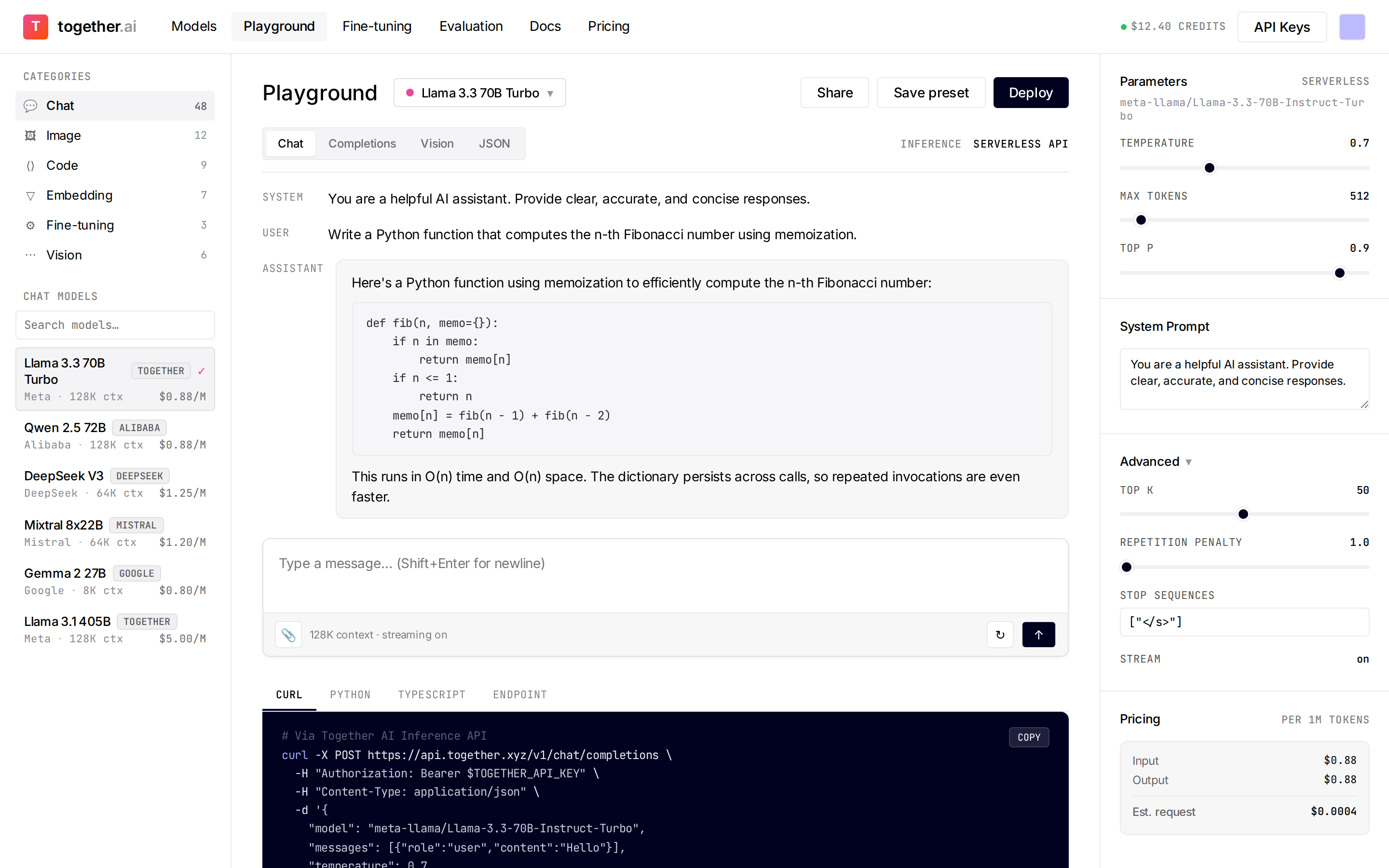Copy the curl snippet with COPY button
1389x868 pixels.
click(1029, 737)
